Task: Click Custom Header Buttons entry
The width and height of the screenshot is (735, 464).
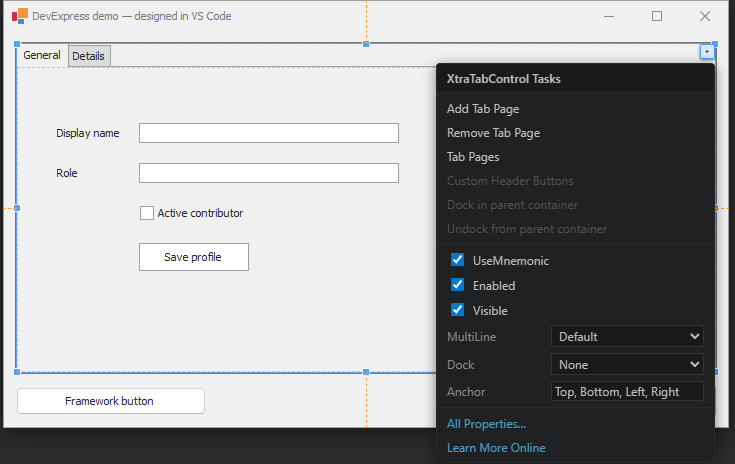Action: pos(510,181)
